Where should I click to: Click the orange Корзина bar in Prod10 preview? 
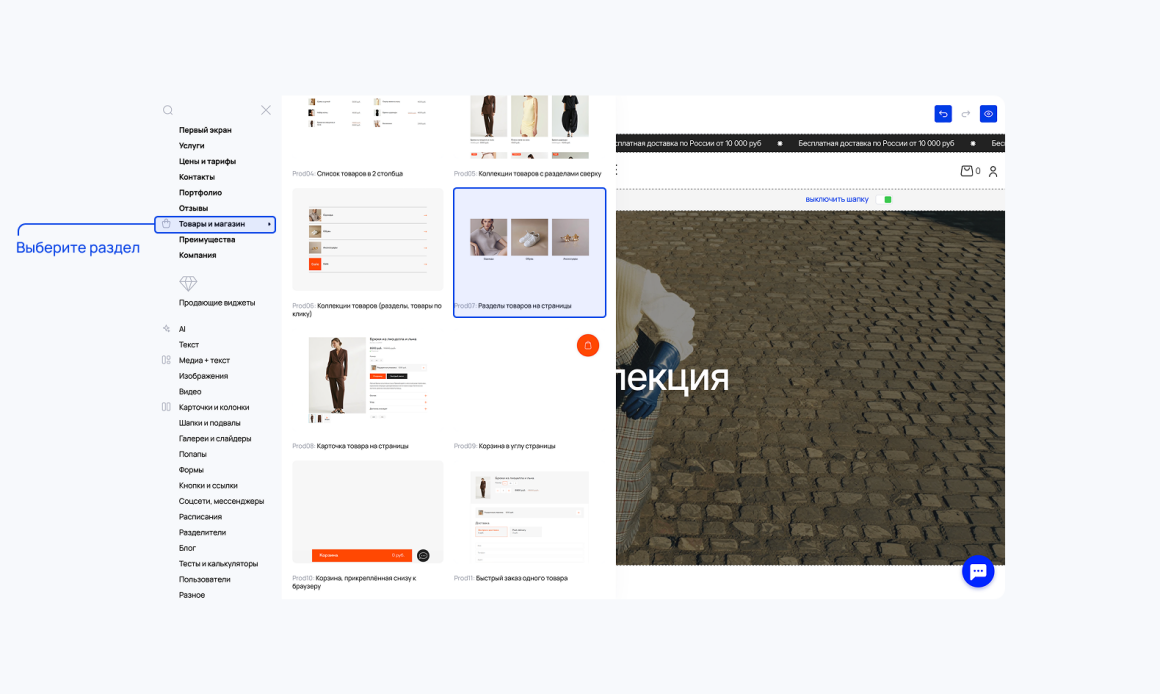[x=362, y=555]
